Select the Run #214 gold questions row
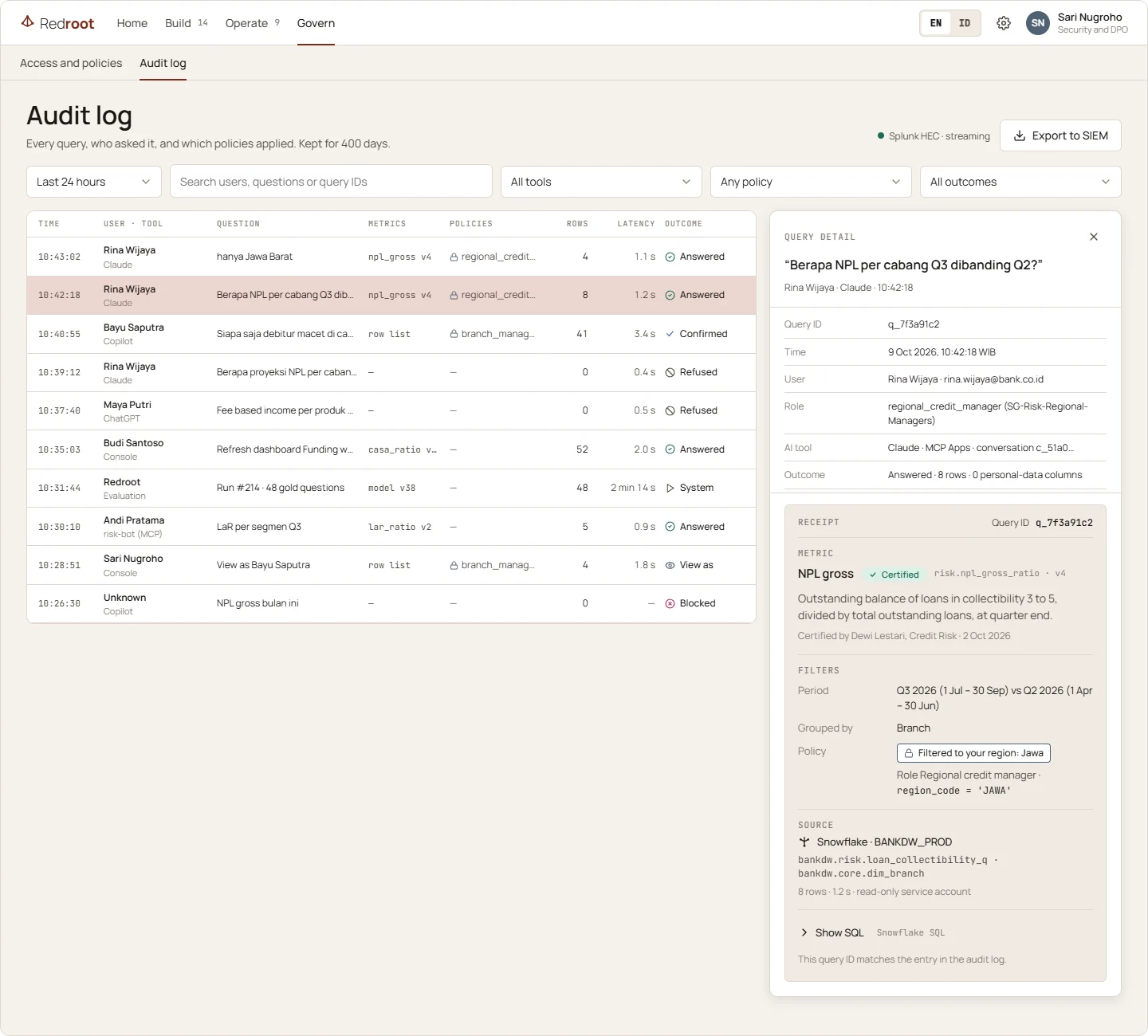This screenshot has width=1148, height=1036. pyautogui.click(x=391, y=488)
